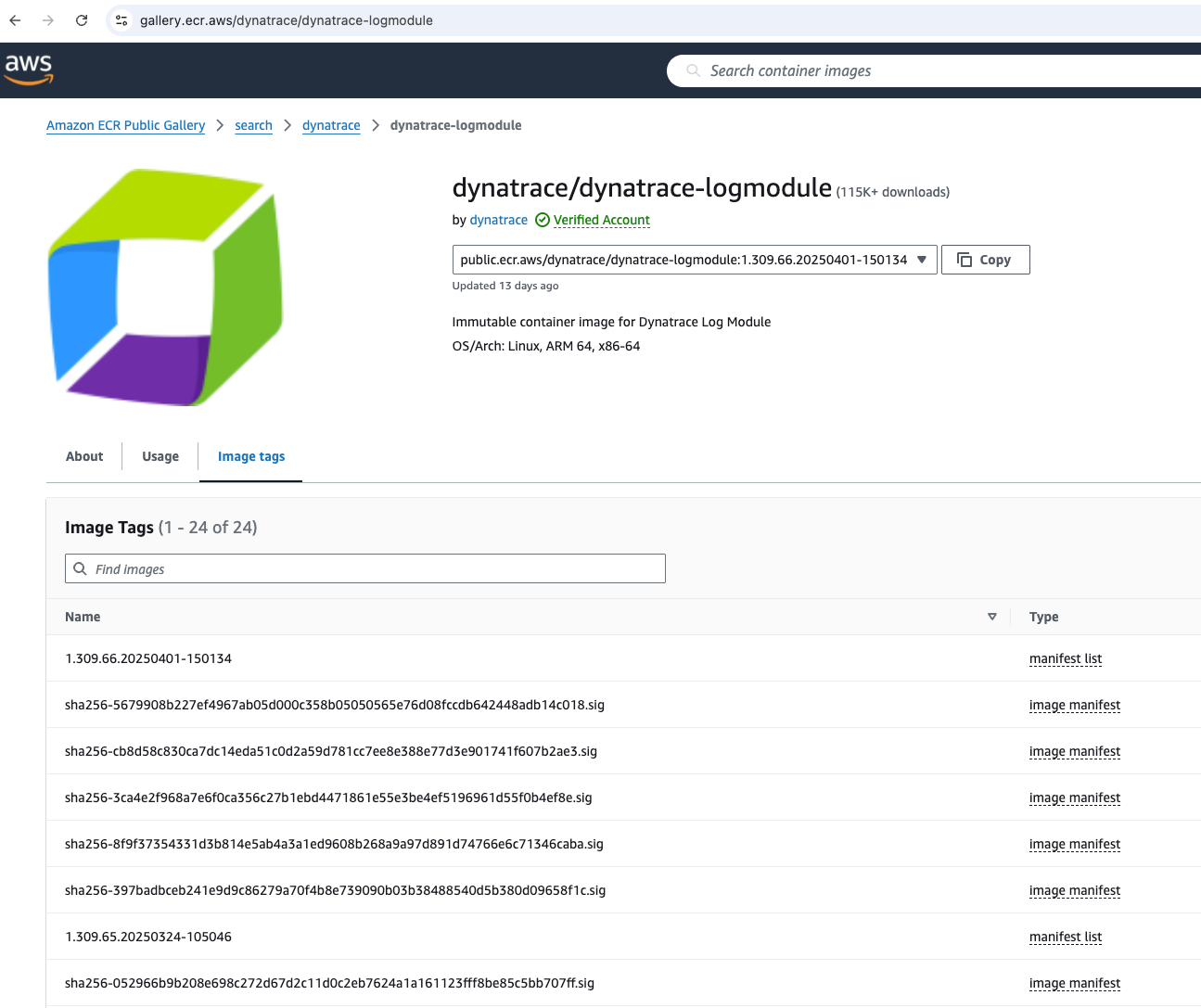This screenshot has height=1008, width=1201.
Task: Open the dynatrace publisher link
Action: click(499, 220)
